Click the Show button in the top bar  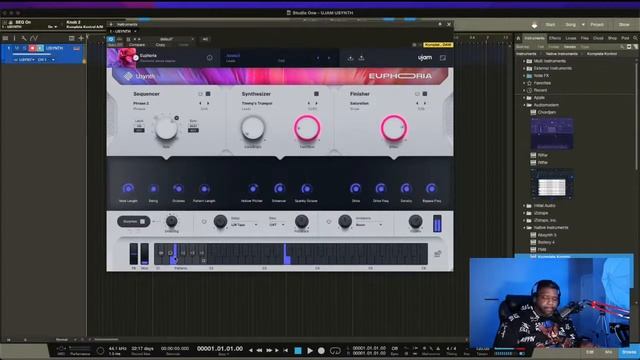coord(624,25)
